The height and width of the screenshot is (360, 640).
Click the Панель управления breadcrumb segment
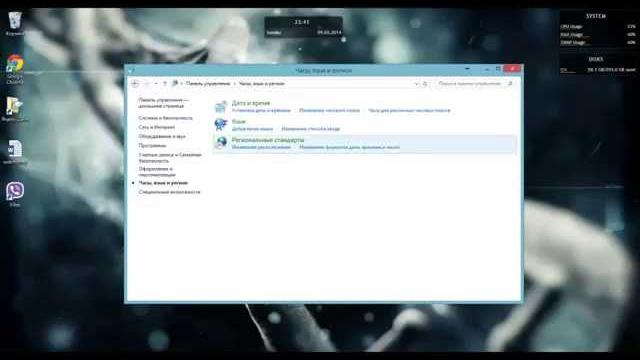208,84
